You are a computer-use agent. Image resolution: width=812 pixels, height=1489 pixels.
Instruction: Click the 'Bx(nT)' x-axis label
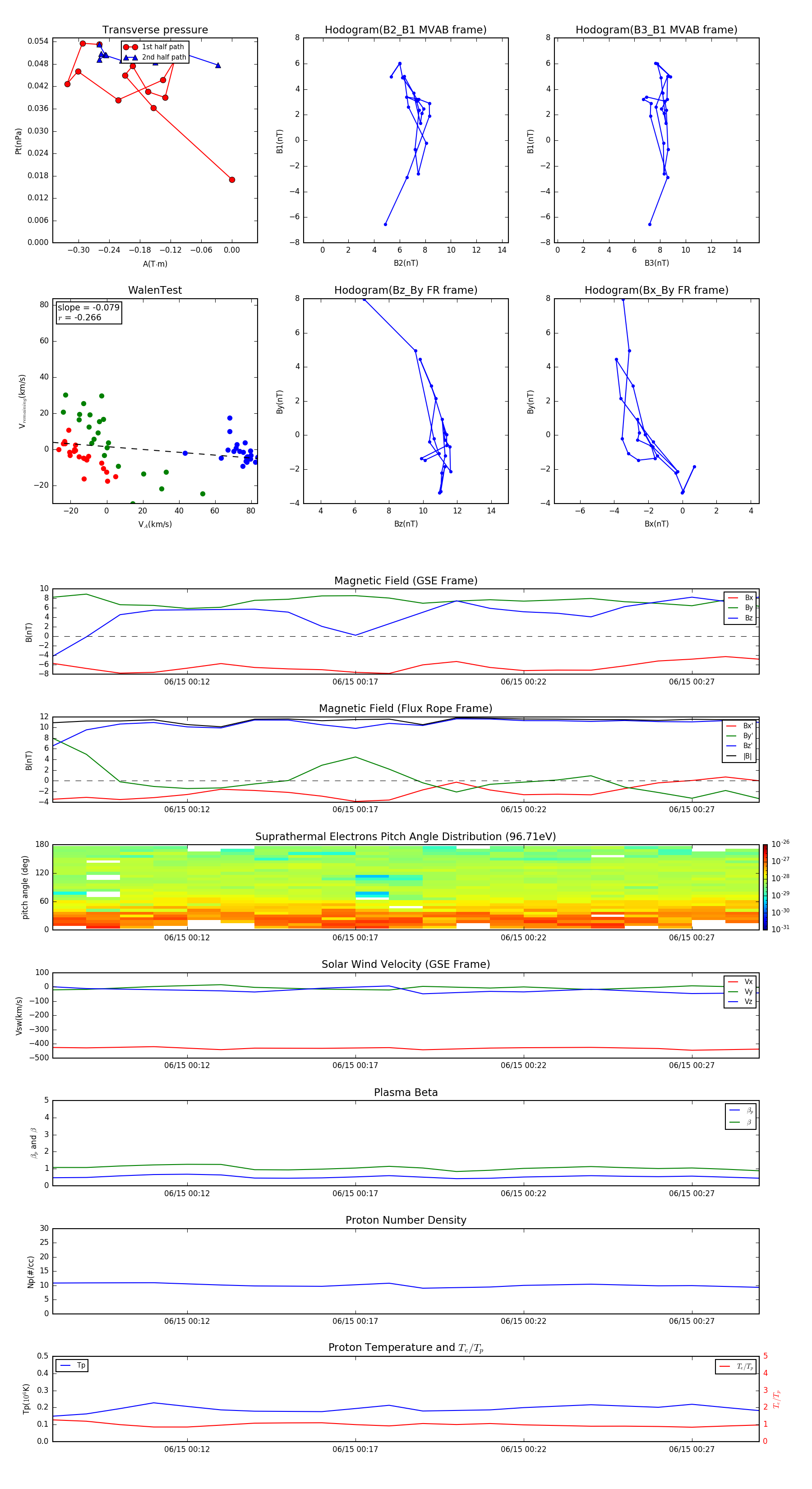click(x=656, y=524)
